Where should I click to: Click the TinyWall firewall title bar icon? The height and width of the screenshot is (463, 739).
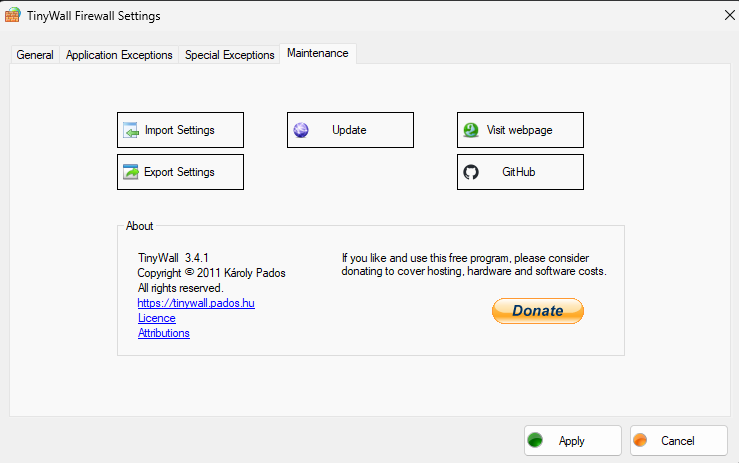[x=13, y=15]
